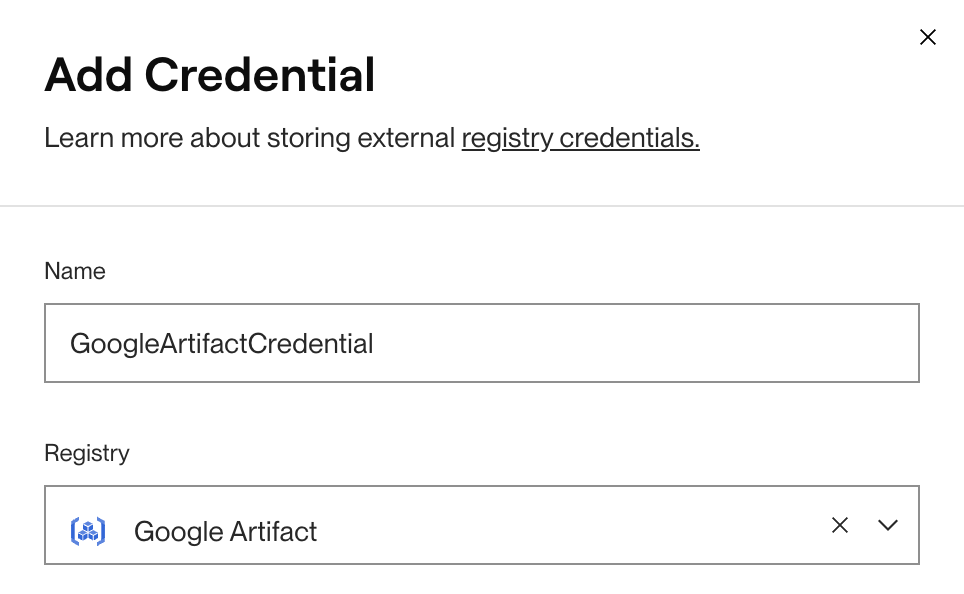Click the down arrow on the Registry field

[x=888, y=525]
